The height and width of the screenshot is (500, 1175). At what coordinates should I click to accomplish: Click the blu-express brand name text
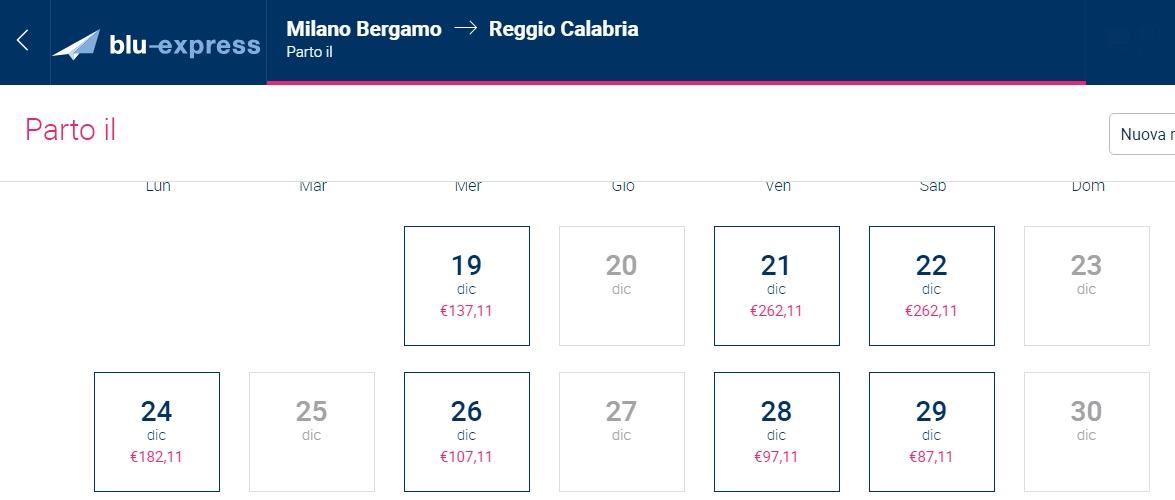click(x=185, y=45)
